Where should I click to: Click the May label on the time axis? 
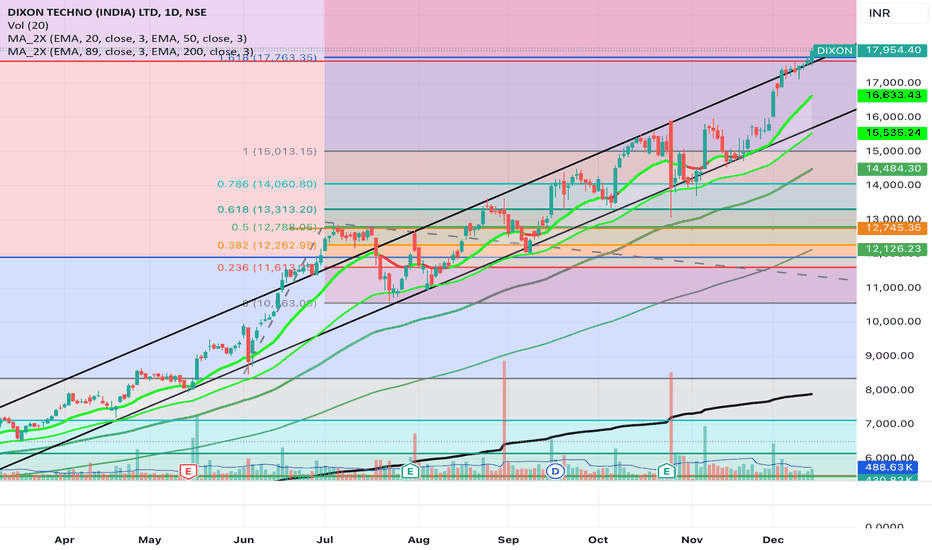(150, 540)
